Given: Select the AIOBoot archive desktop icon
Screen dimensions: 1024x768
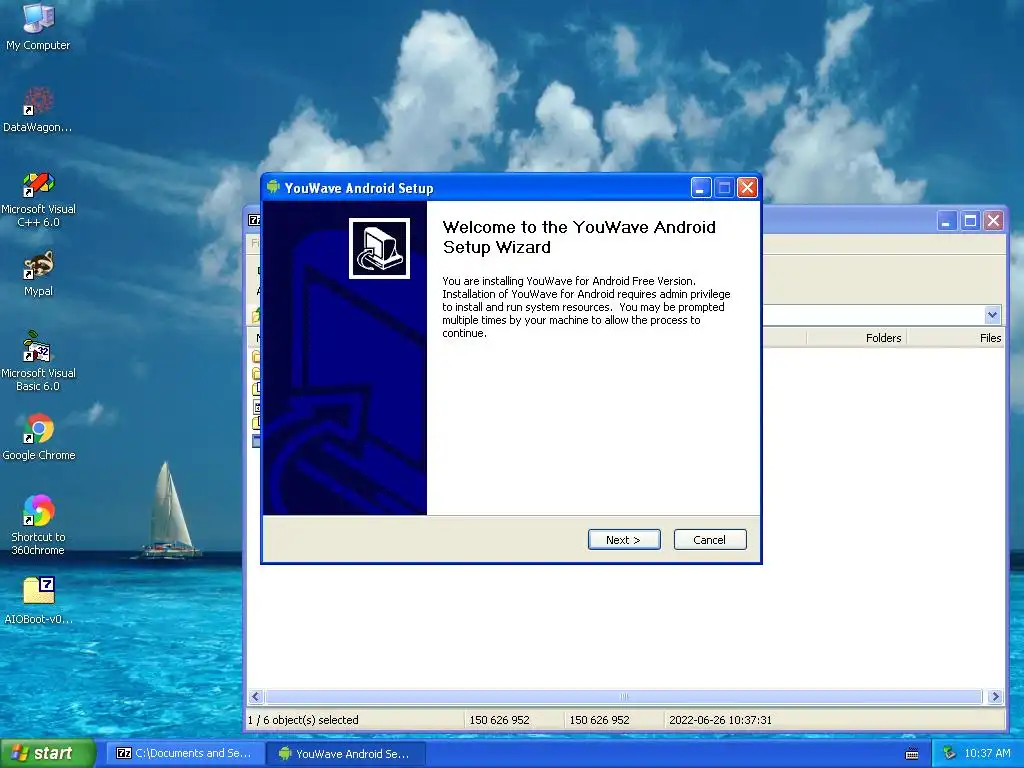Looking at the screenshot, I should tap(39, 601).
